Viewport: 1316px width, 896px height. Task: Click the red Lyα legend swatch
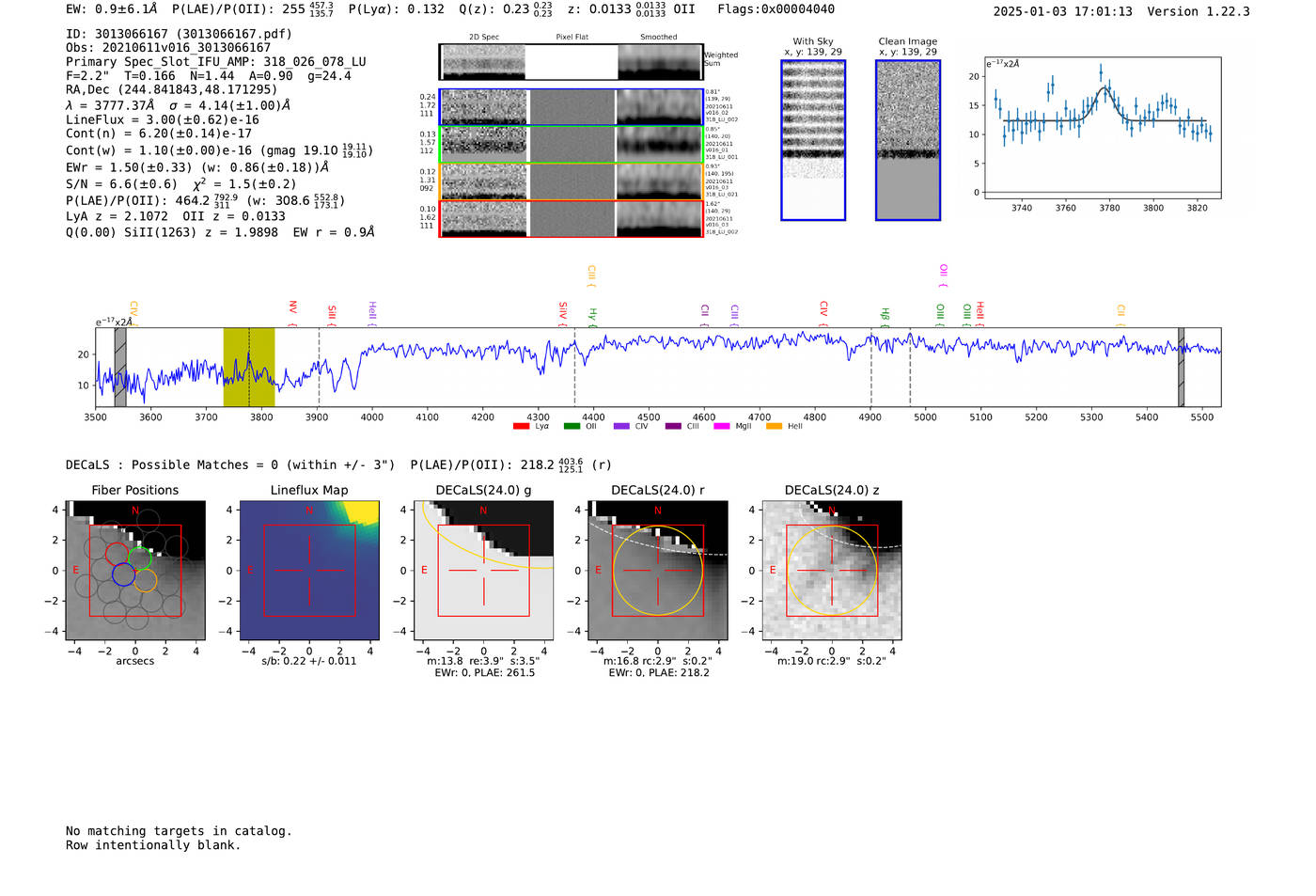pos(521,427)
